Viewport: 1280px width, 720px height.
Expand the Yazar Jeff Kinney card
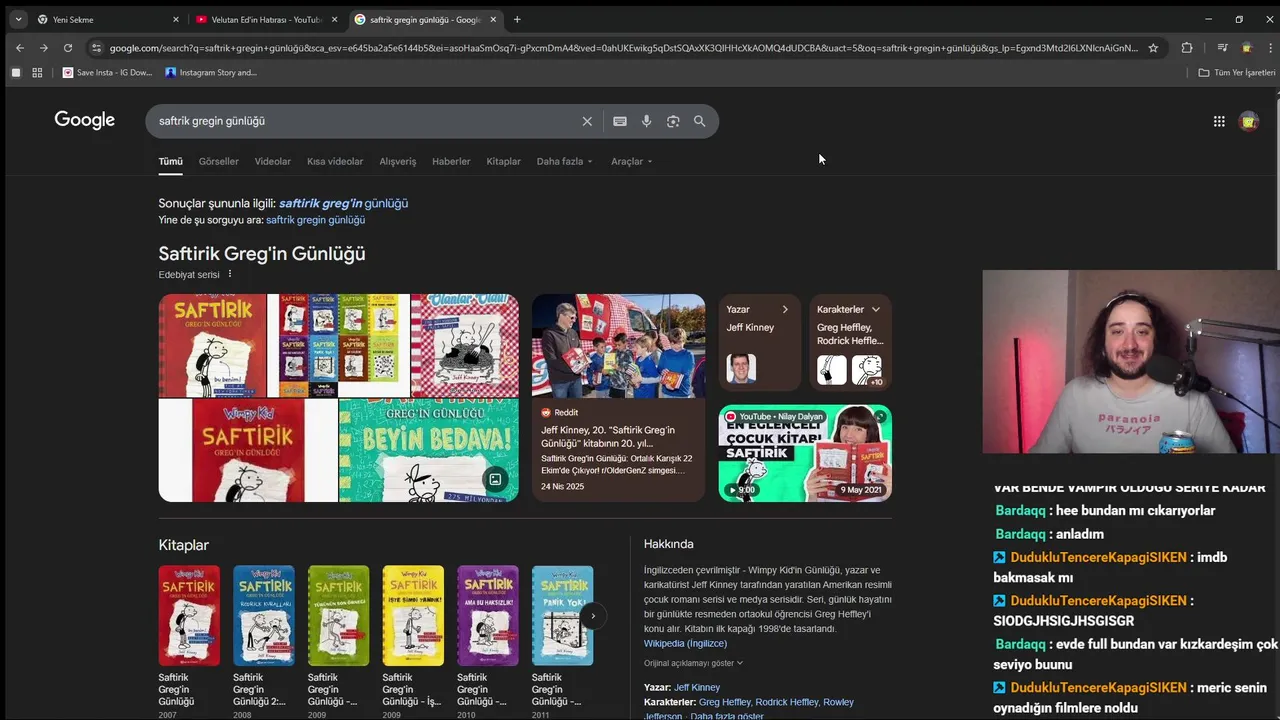click(760, 341)
